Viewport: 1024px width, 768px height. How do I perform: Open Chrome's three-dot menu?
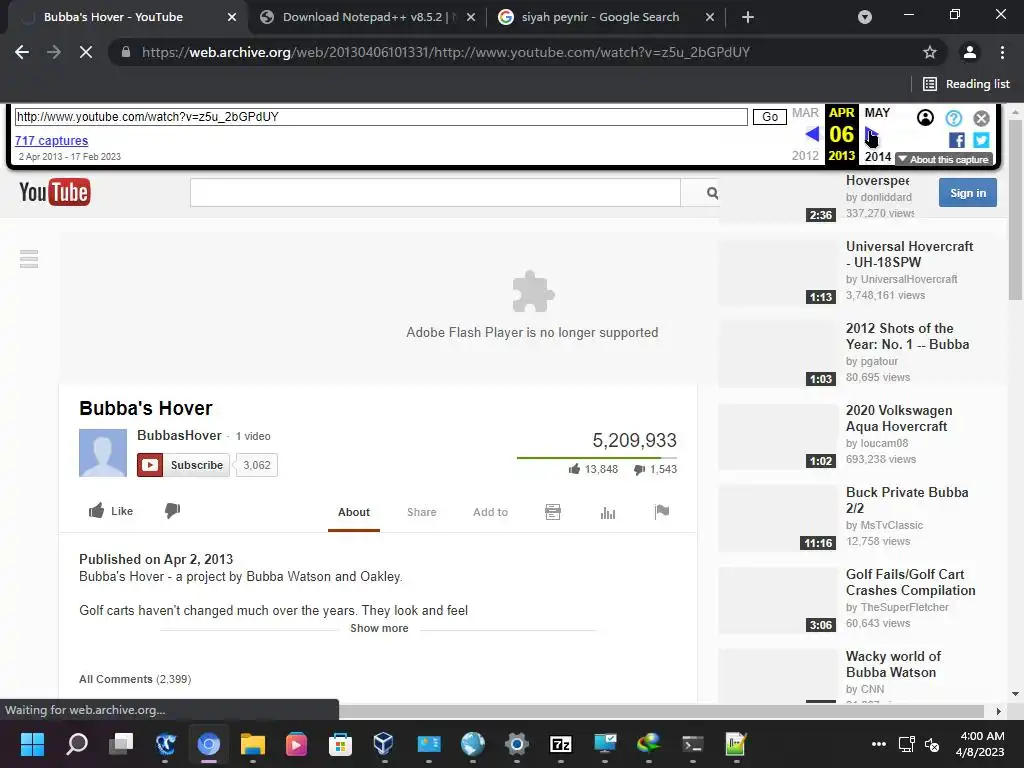[1002, 52]
